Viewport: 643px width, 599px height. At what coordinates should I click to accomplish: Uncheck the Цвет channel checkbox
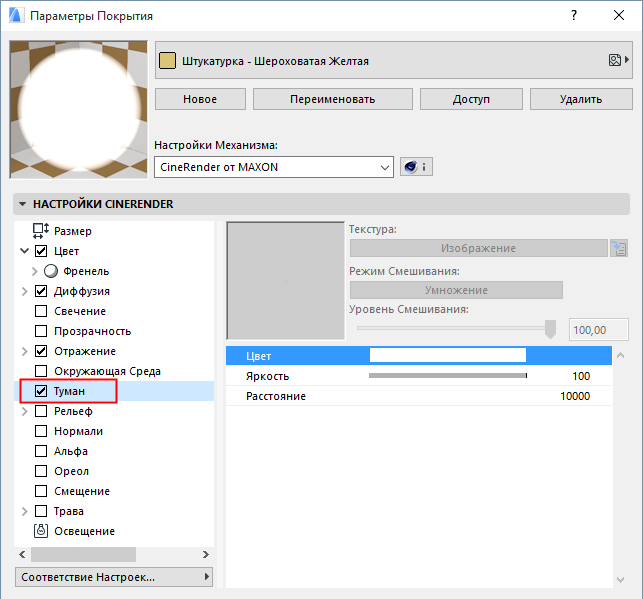coord(41,251)
